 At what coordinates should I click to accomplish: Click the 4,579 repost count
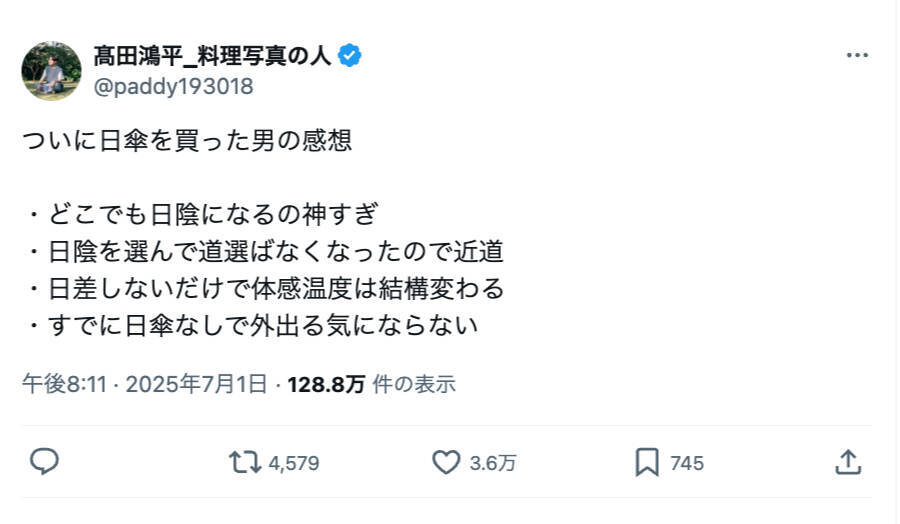294,463
